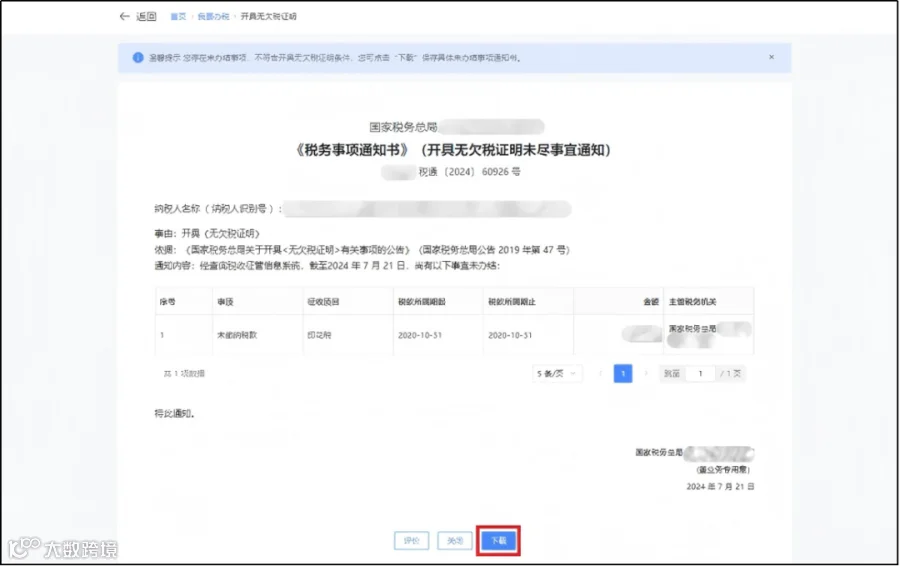Select page 1 in pagination
The image size is (900, 566).
coord(623,374)
